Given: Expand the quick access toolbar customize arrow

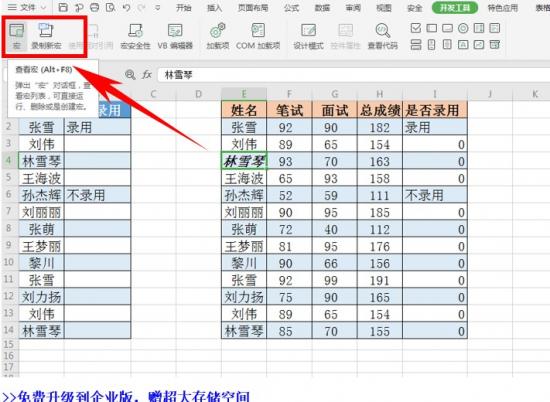Looking at the screenshot, I should [x=158, y=7].
